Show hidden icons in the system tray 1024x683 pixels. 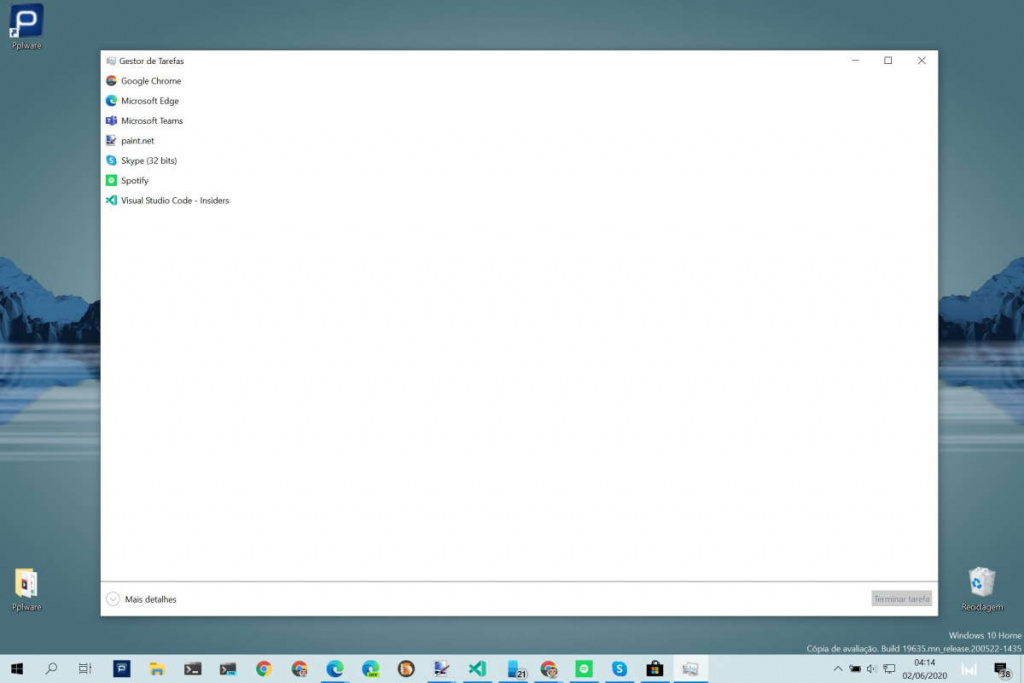coord(838,669)
